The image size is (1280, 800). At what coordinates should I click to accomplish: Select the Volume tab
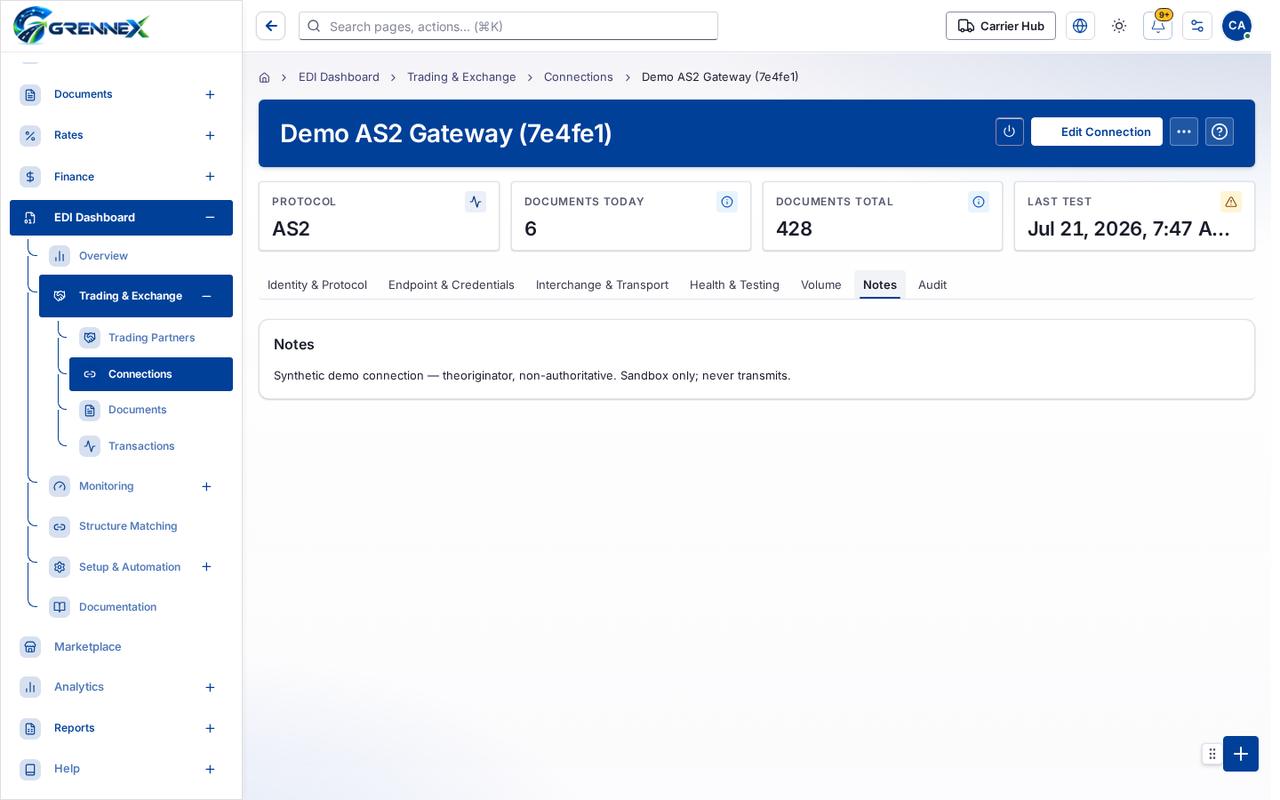pyautogui.click(x=821, y=285)
